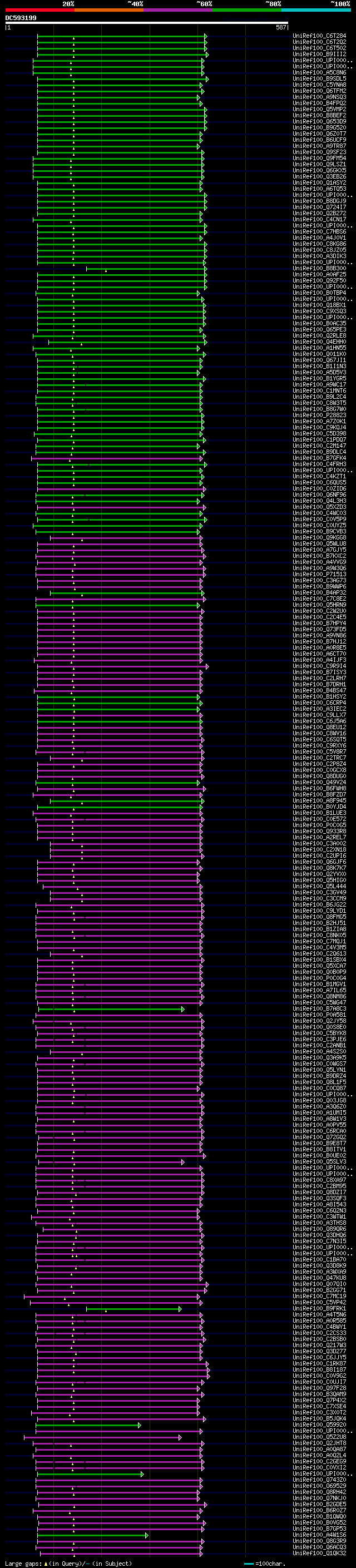Click hit label UniRef100_A4W1S6
Image resolution: width=356 pixels, height=1568 pixels.
point(319,1535)
